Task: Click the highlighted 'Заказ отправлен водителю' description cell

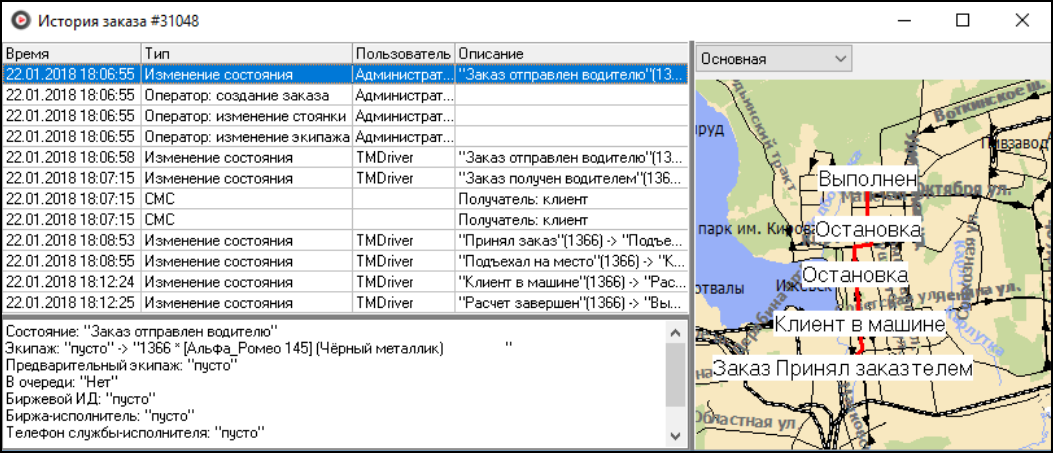Action: (571, 74)
